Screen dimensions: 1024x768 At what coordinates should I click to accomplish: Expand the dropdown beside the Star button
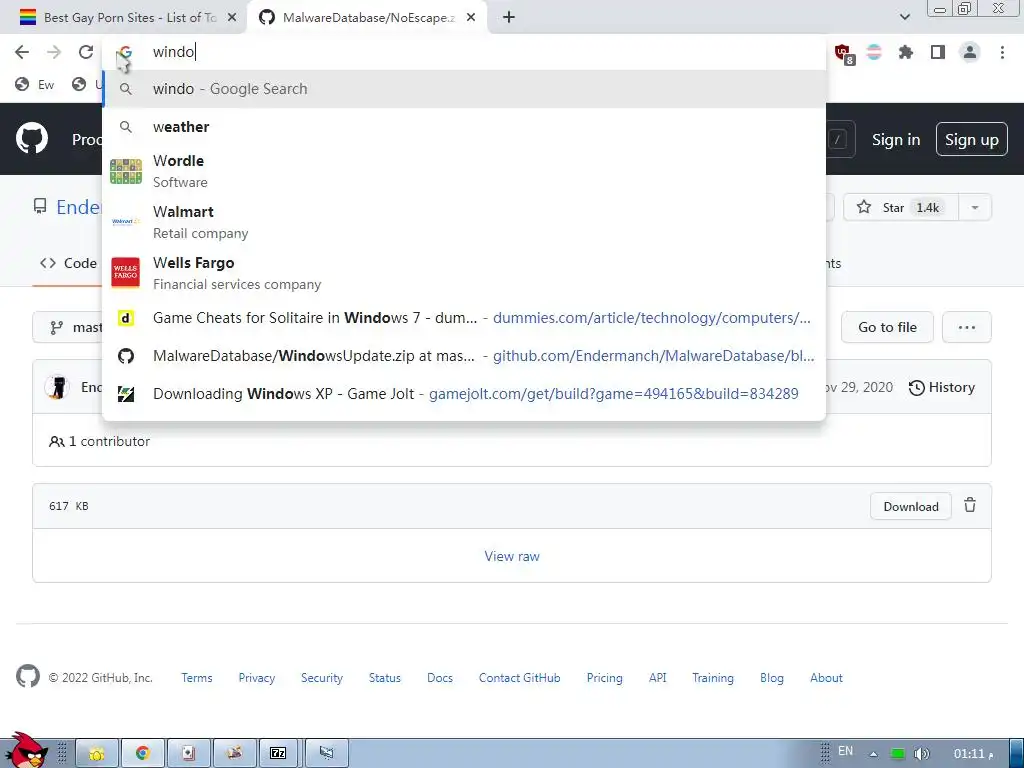975,208
